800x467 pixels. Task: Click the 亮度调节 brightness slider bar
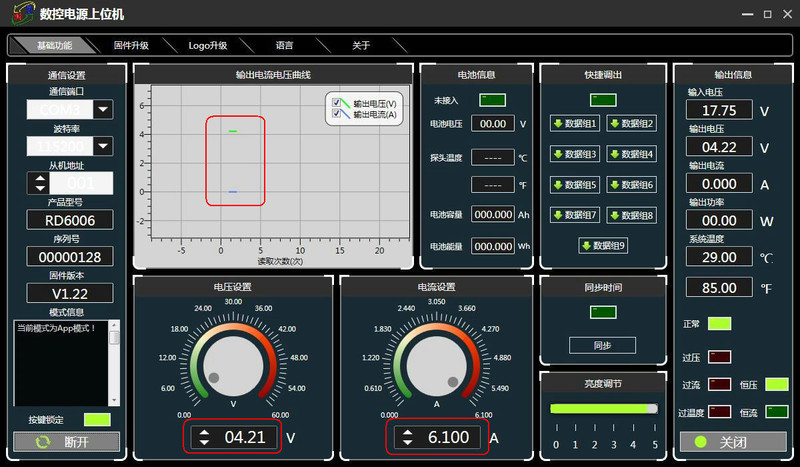point(603,409)
